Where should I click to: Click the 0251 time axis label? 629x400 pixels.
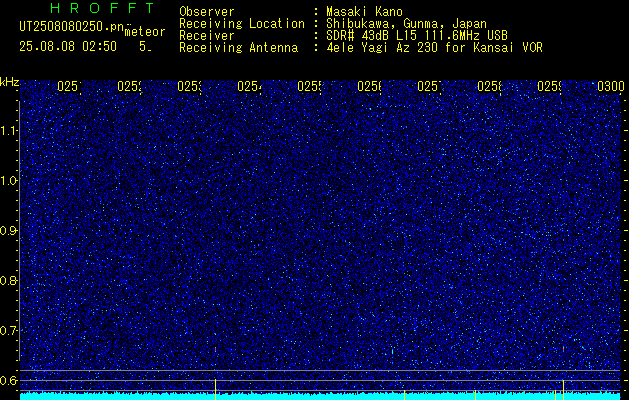[69, 86]
